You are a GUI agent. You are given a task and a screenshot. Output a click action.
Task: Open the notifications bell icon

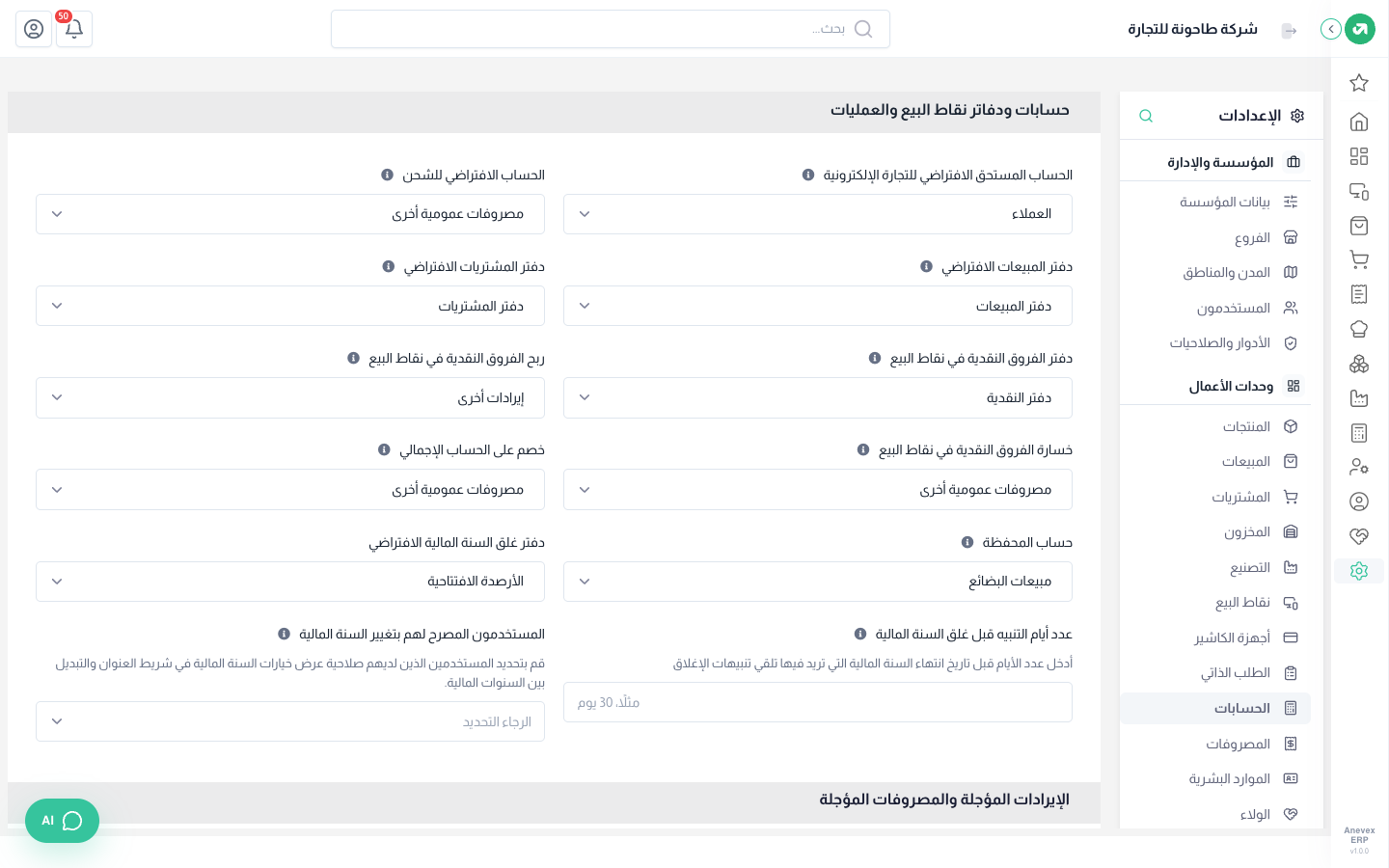coord(74,29)
